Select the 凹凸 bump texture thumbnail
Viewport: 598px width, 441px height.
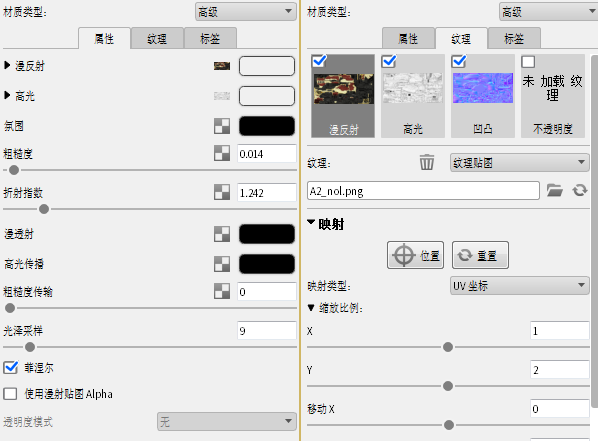pos(483,96)
